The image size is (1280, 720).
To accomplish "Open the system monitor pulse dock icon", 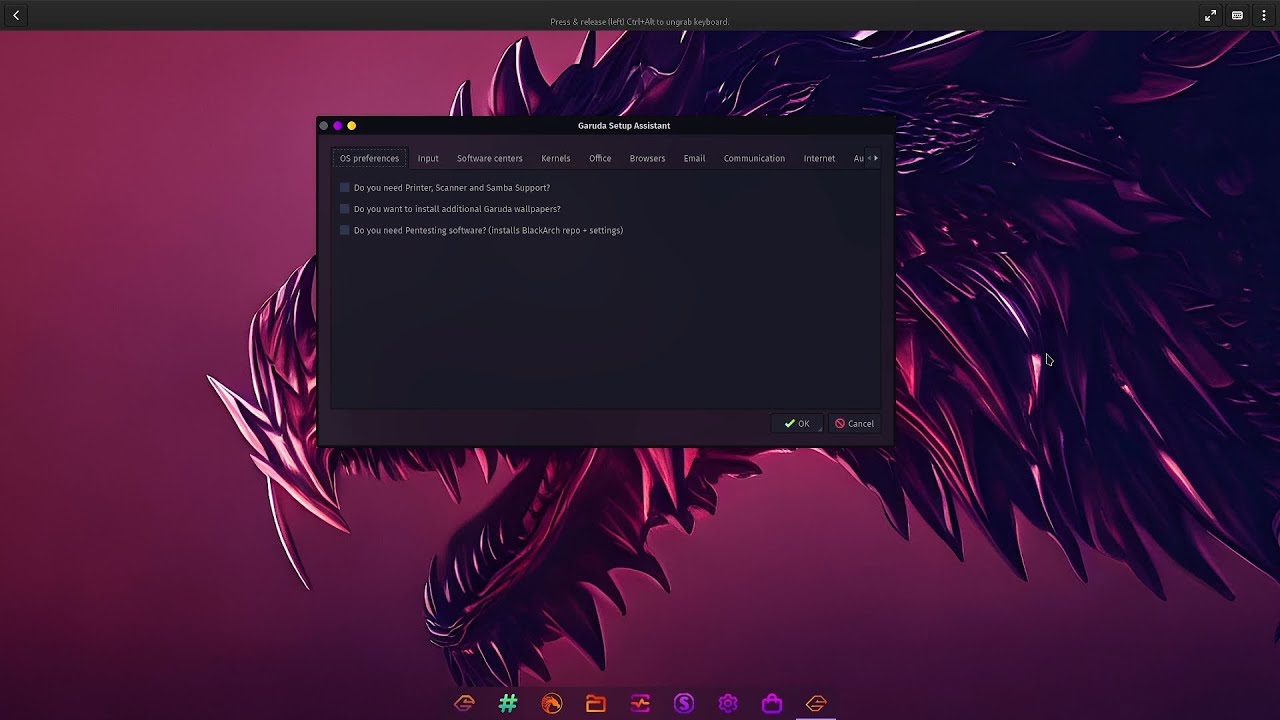I will [x=640, y=703].
